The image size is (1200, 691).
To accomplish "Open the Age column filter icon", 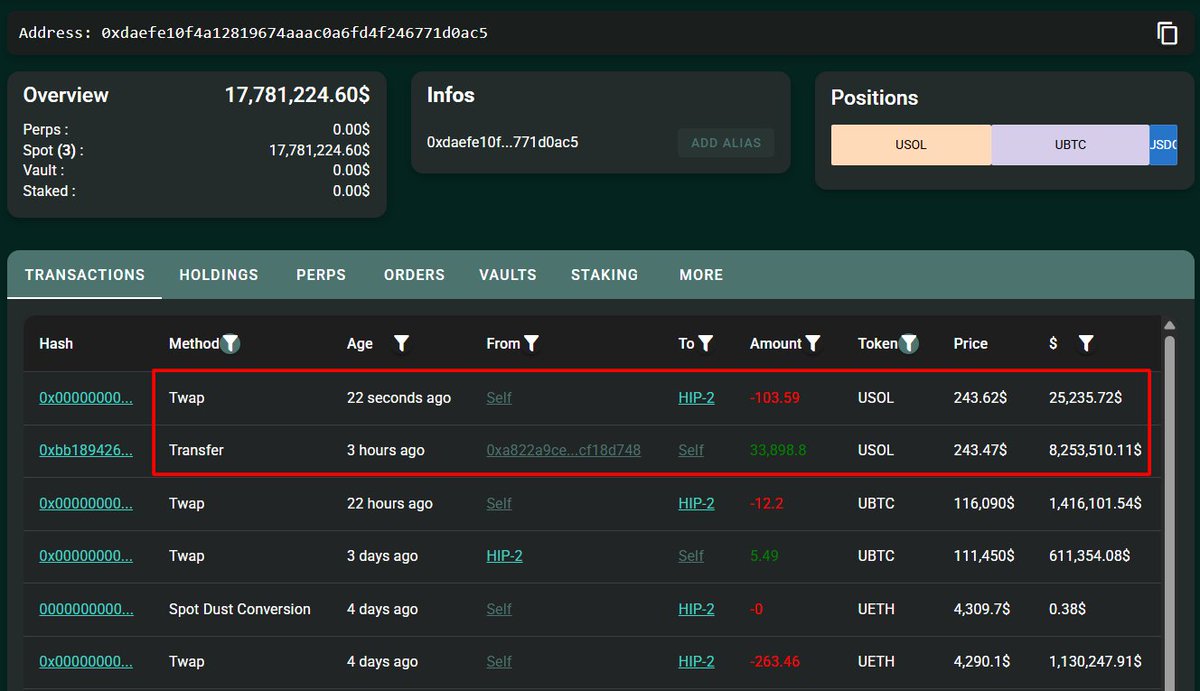I will click(x=401, y=343).
